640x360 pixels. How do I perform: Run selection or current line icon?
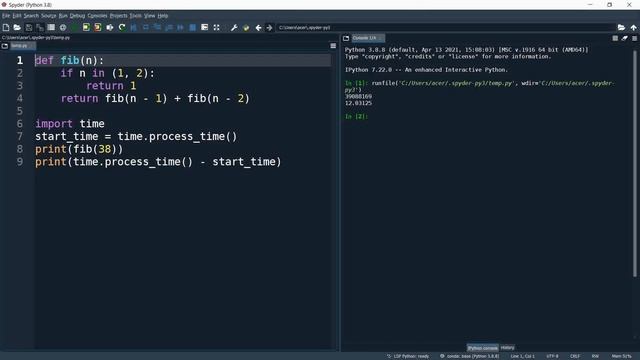tap(110, 27)
